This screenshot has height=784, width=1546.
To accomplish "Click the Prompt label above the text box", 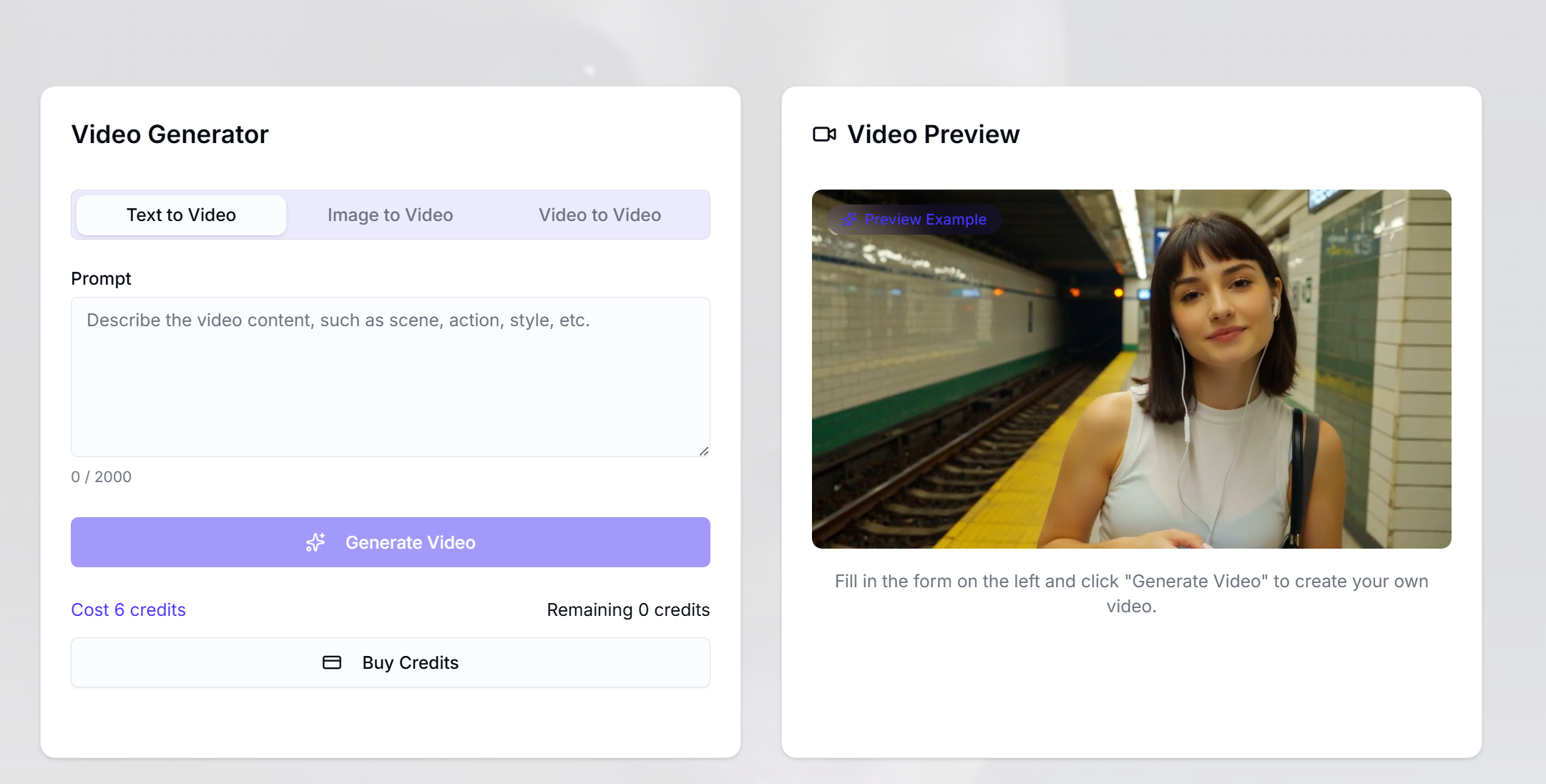I will point(100,278).
